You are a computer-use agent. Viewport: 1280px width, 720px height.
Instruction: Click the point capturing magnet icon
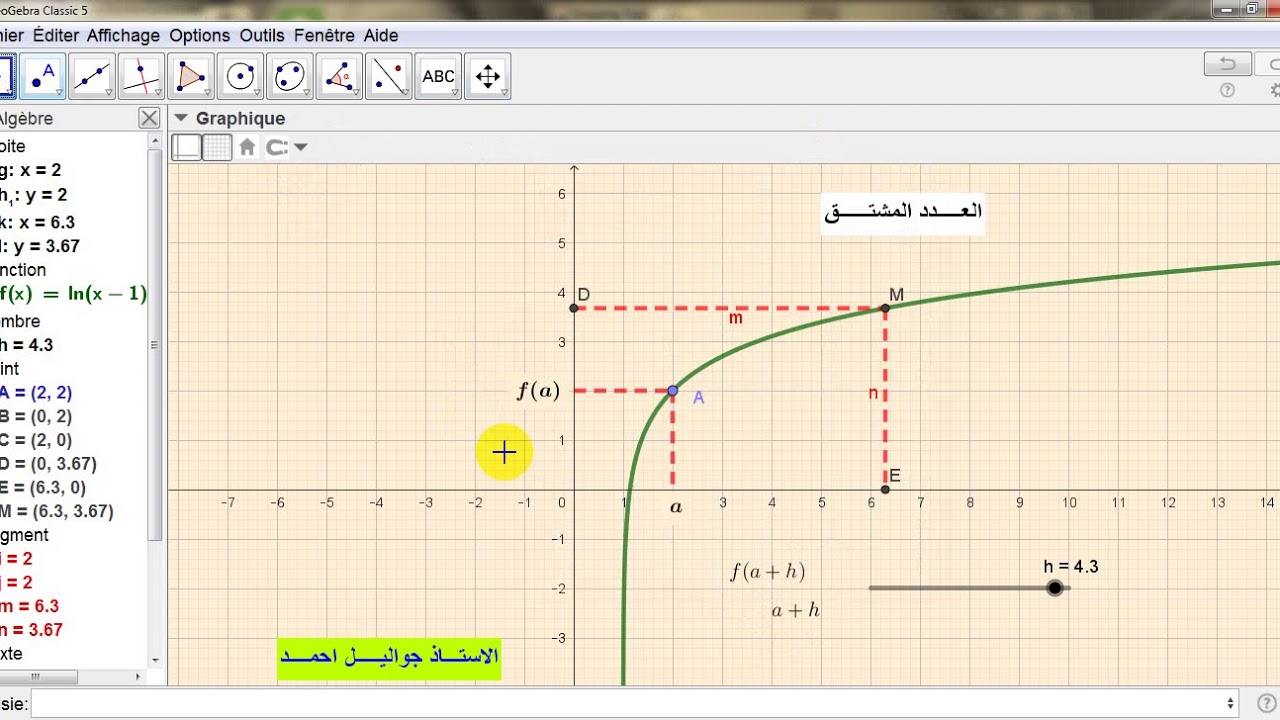[x=275, y=147]
